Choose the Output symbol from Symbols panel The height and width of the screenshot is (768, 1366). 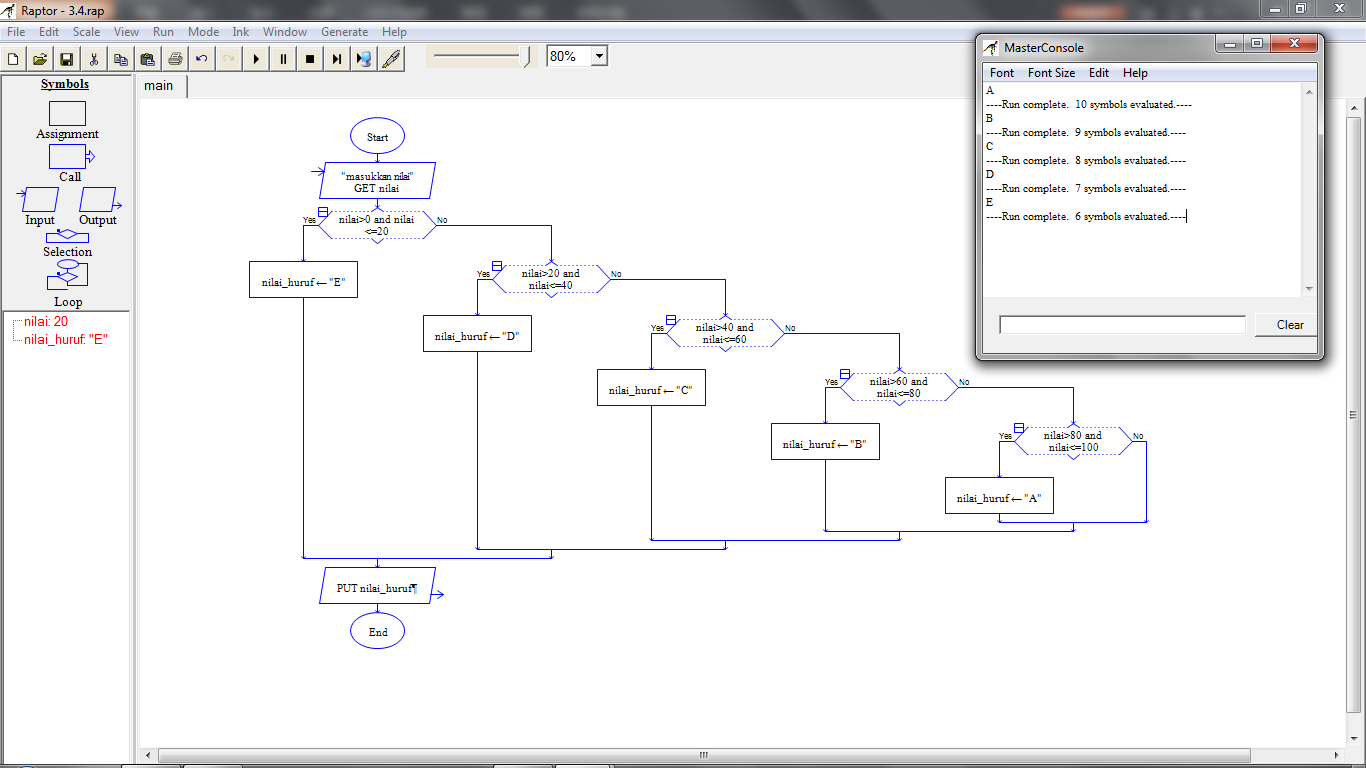pyautogui.click(x=98, y=197)
